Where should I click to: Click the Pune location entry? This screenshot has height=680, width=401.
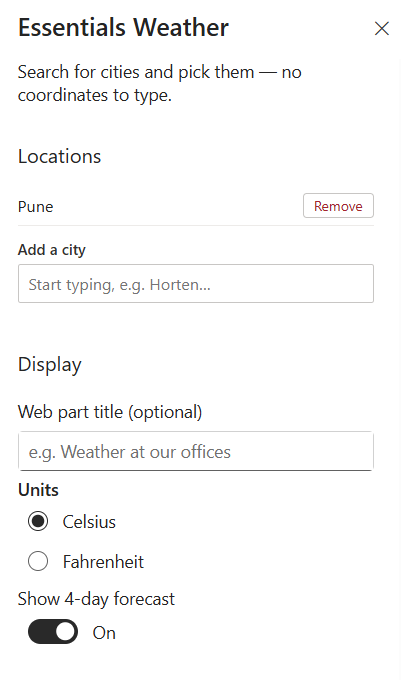(36, 207)
